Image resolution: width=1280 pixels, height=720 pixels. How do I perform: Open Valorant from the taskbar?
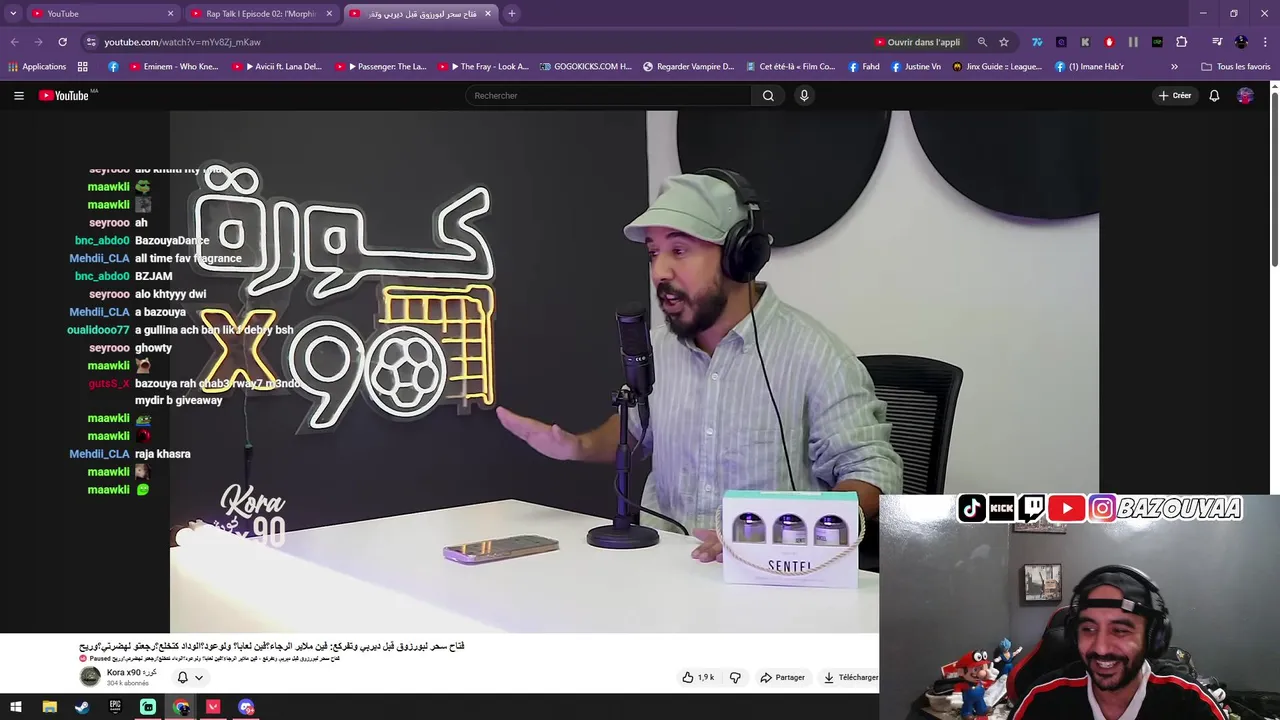coord(213,707)
